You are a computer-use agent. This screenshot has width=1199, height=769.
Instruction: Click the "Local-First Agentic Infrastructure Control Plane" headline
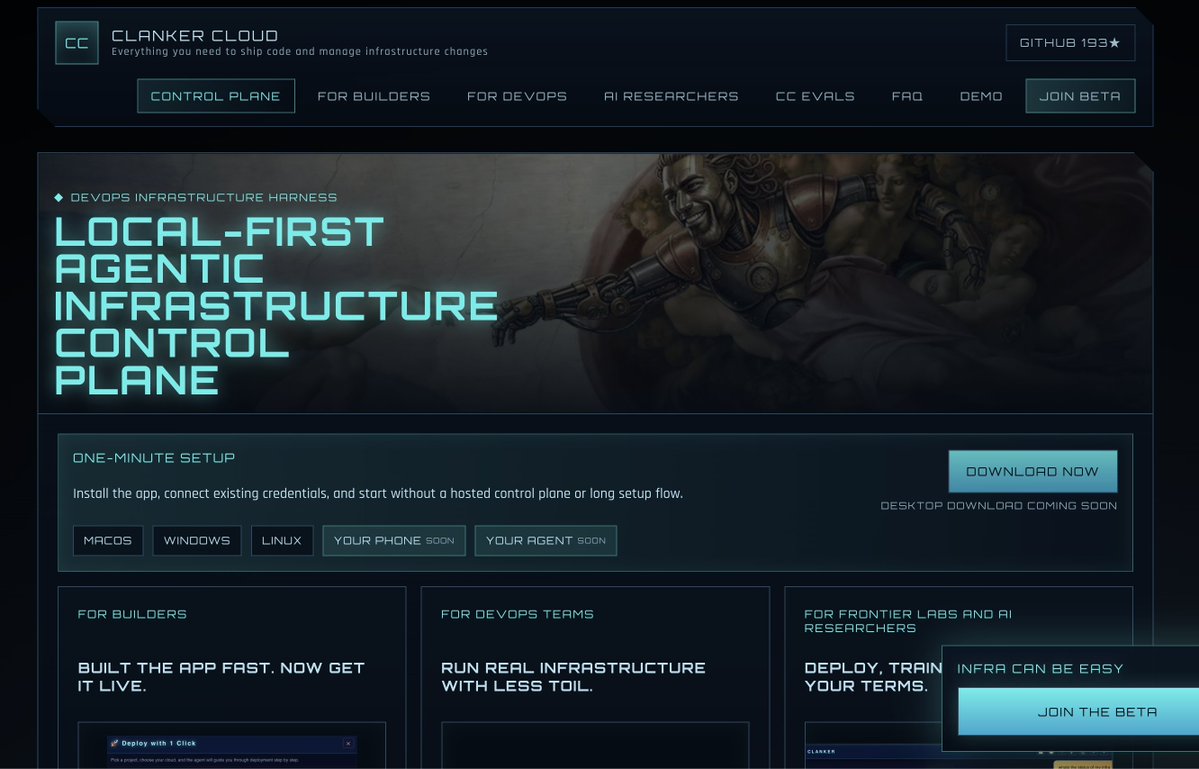pyautogui.click(x=275, y=306)
